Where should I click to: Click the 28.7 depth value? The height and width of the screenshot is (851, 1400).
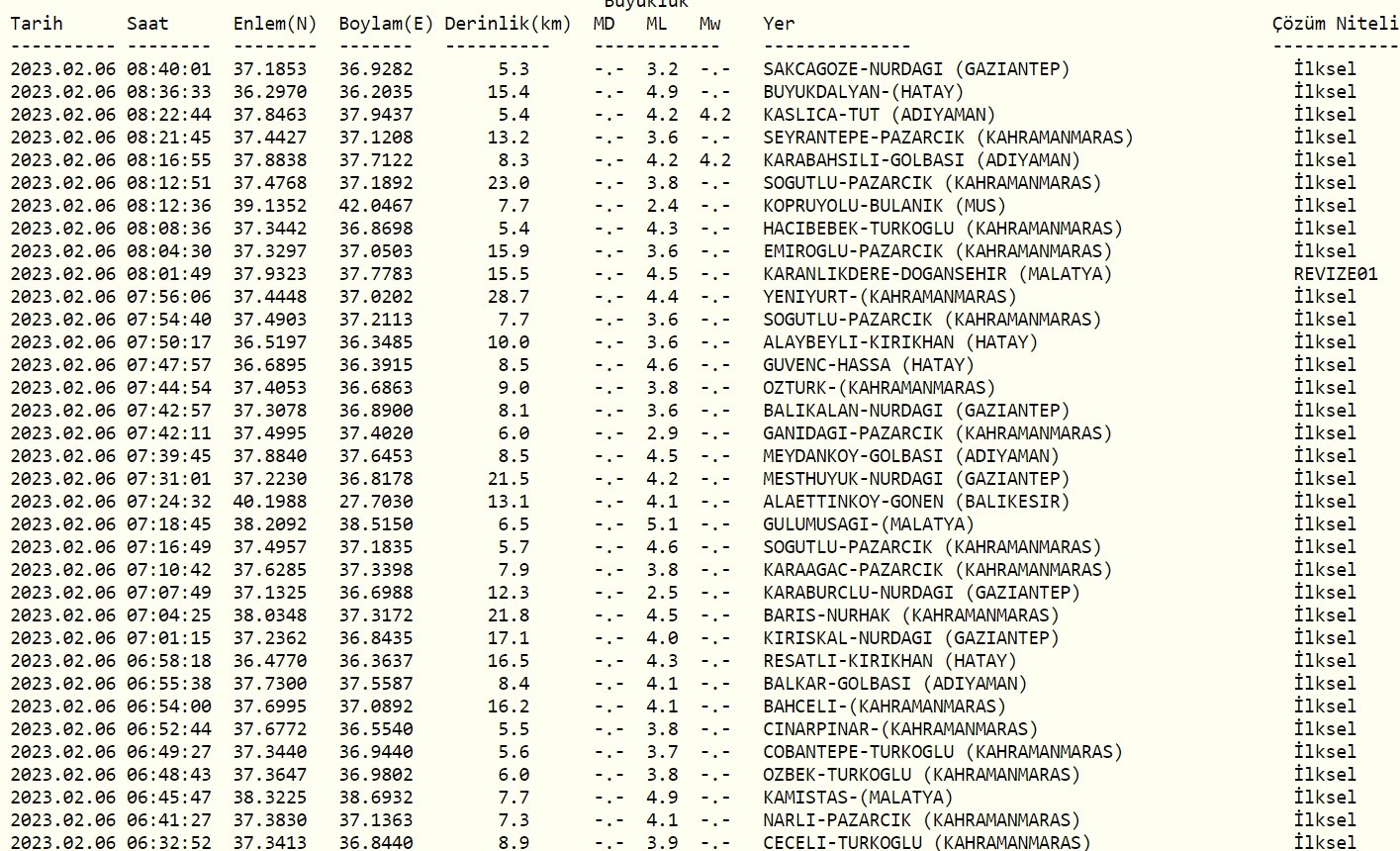pyautogui.click(x=509, y=297)
